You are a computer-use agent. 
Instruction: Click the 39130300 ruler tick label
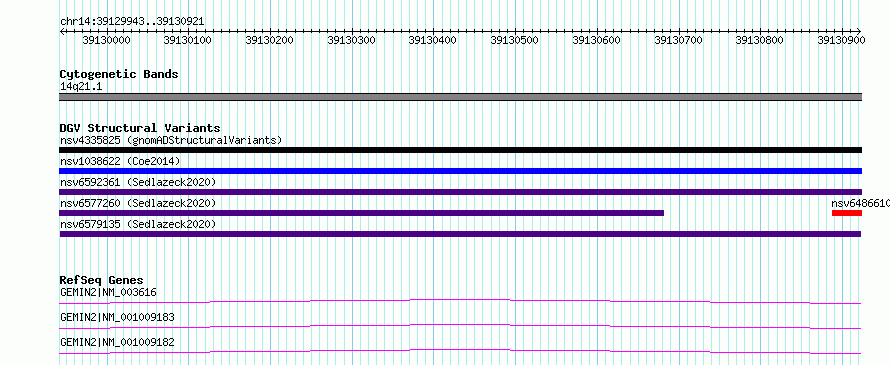point(351,40)
